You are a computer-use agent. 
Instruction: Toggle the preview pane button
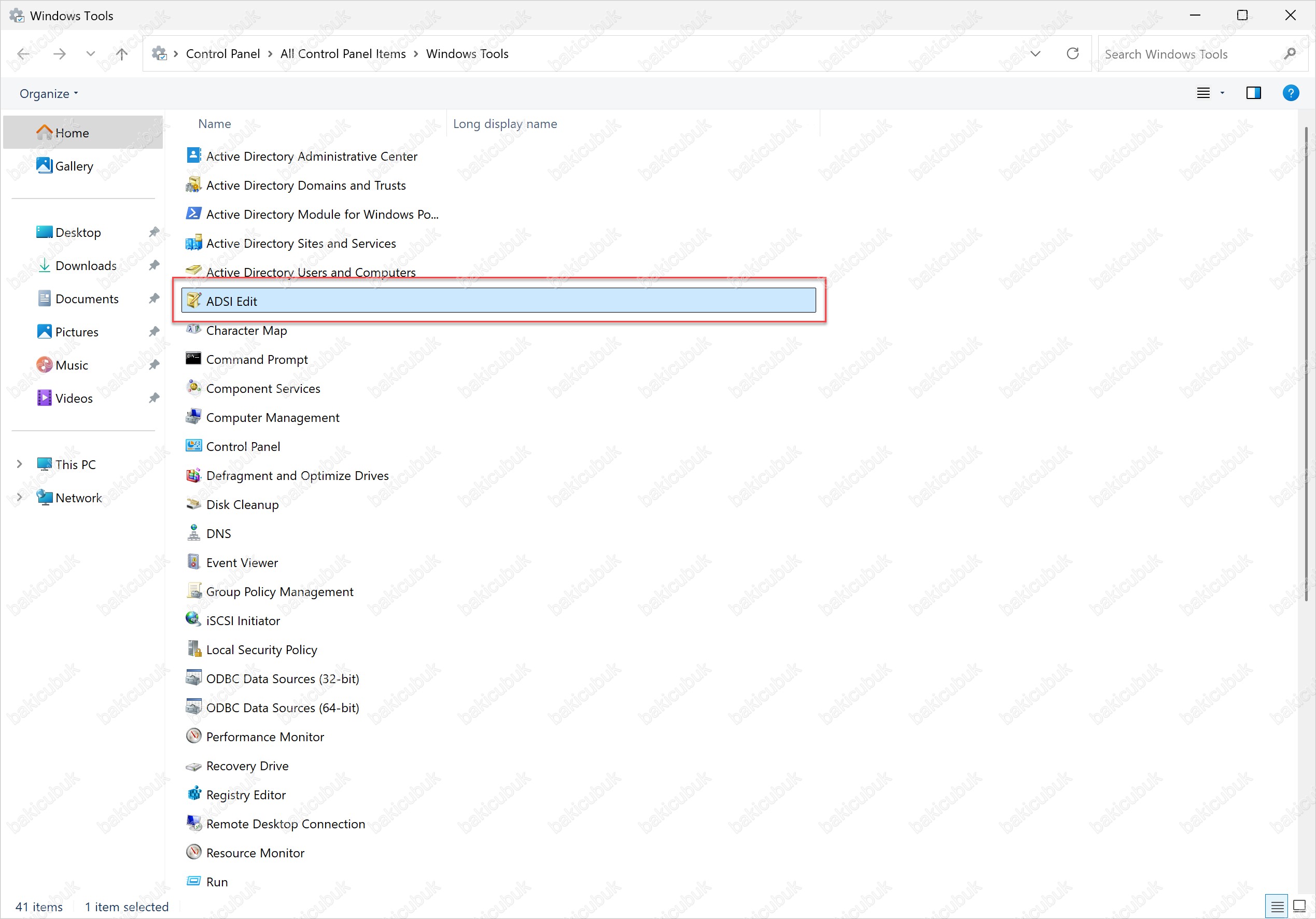pyautogui.click(x=1253, y=93)
